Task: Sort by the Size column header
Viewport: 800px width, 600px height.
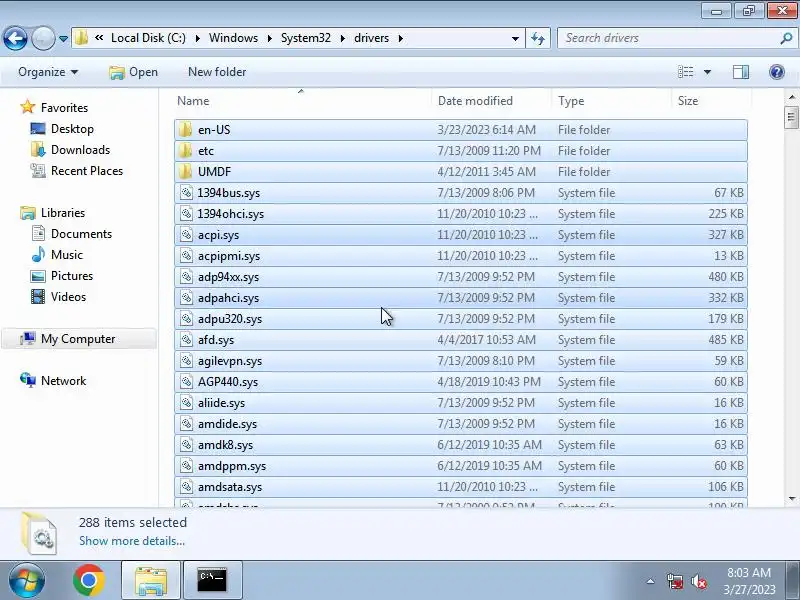Action: pos(711,101)
